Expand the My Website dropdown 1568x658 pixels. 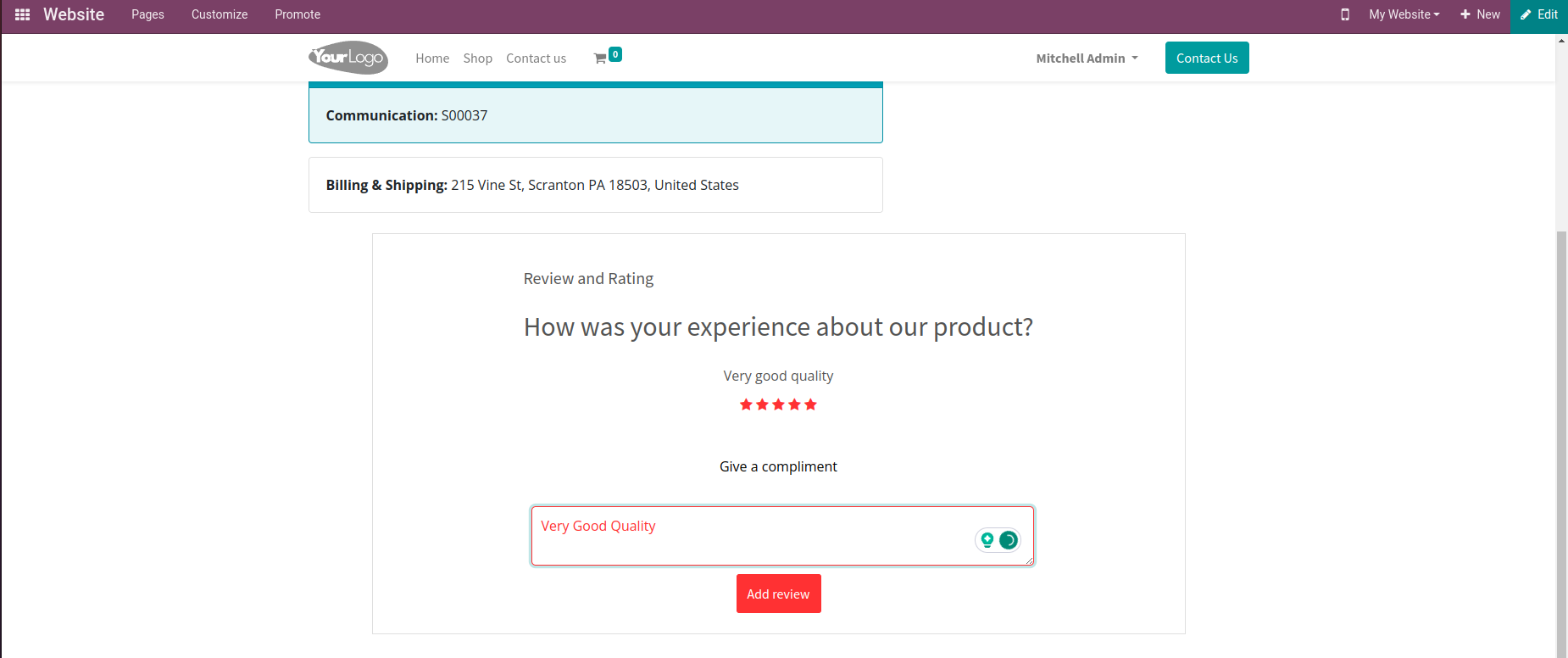pos(1404,14)
